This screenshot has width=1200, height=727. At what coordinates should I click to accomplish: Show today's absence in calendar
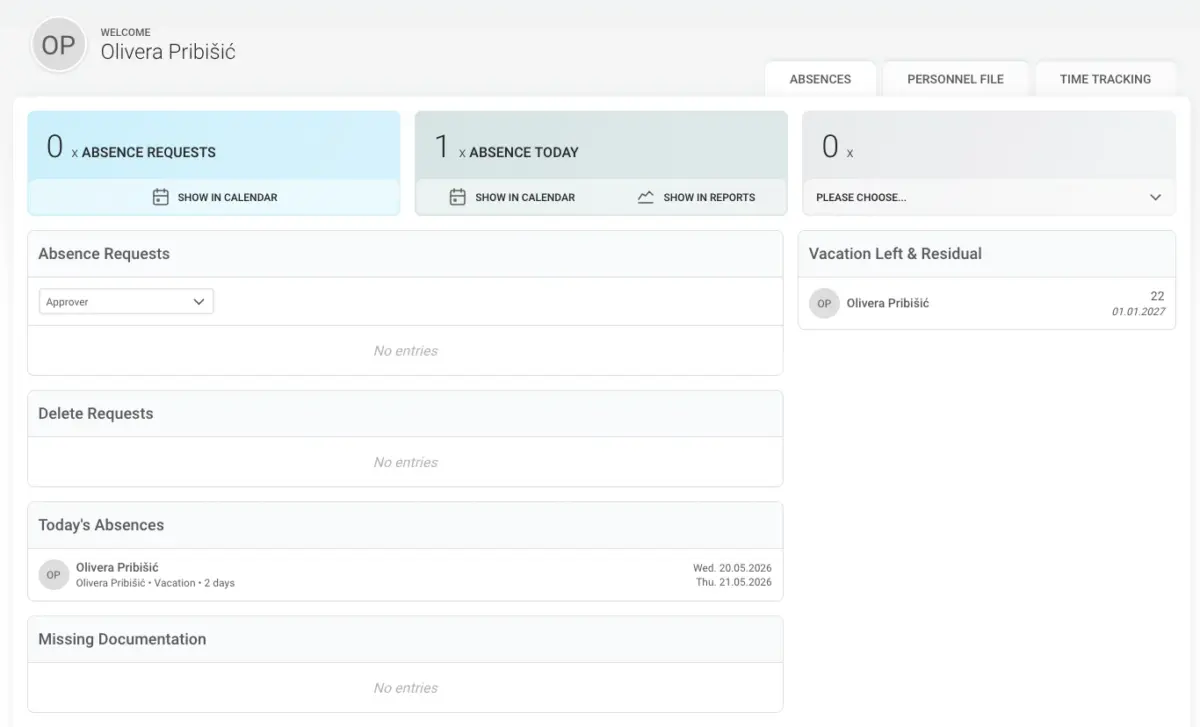[512, 197]
